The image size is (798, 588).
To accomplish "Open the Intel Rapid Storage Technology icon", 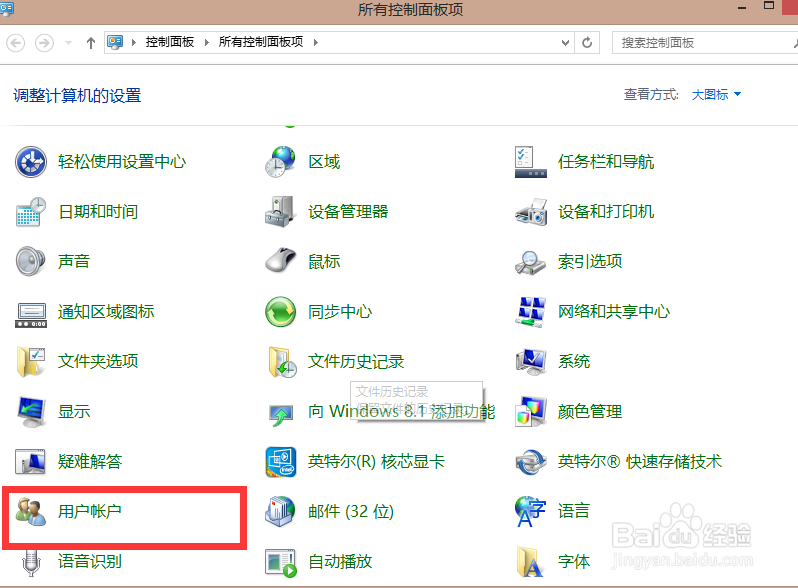I will coord(530,462).
